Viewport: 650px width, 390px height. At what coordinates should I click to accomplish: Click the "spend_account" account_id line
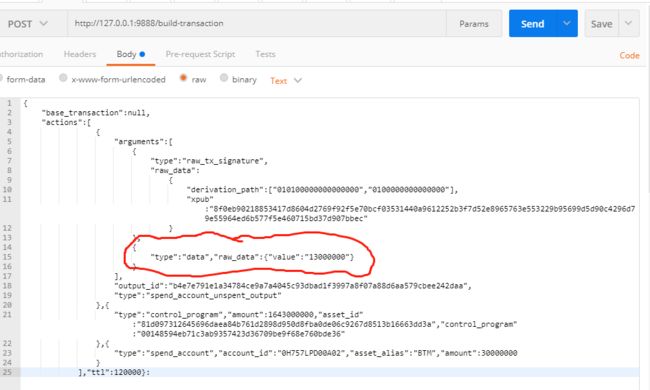[x=315, y=353]
